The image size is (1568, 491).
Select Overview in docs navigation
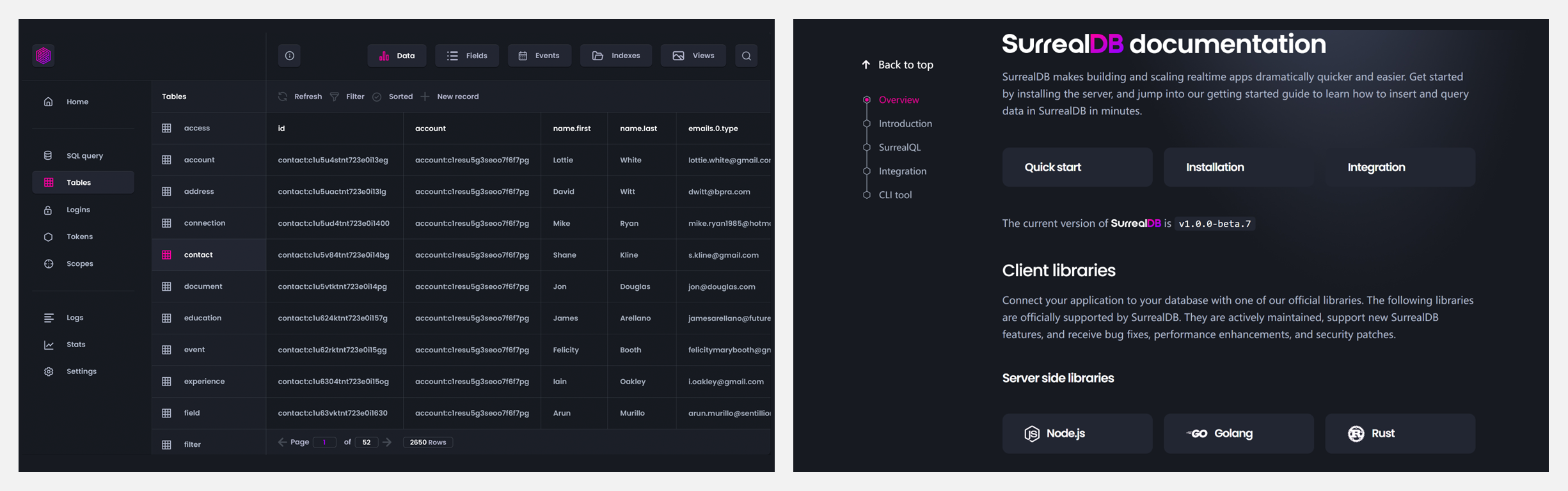899,100
